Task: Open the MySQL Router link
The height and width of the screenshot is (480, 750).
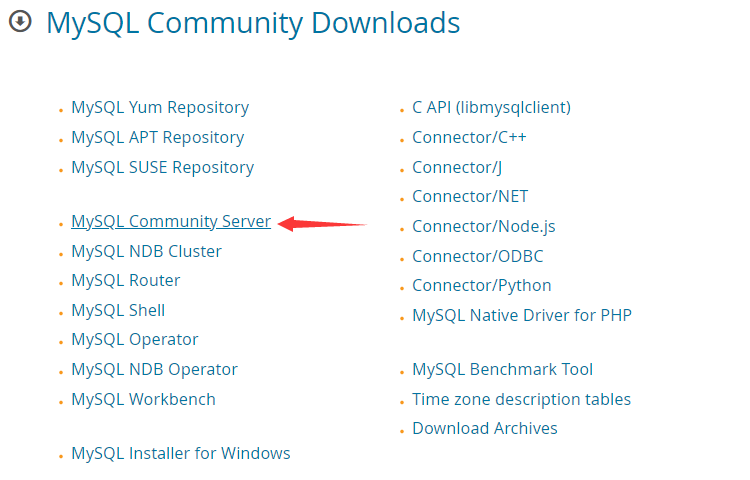Action: point(126,280)
